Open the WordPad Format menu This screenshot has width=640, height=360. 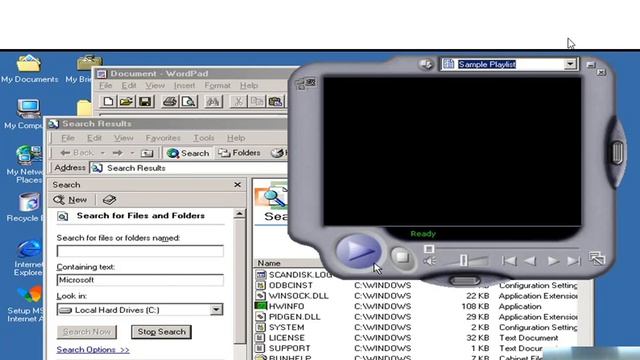click(217, 85)
